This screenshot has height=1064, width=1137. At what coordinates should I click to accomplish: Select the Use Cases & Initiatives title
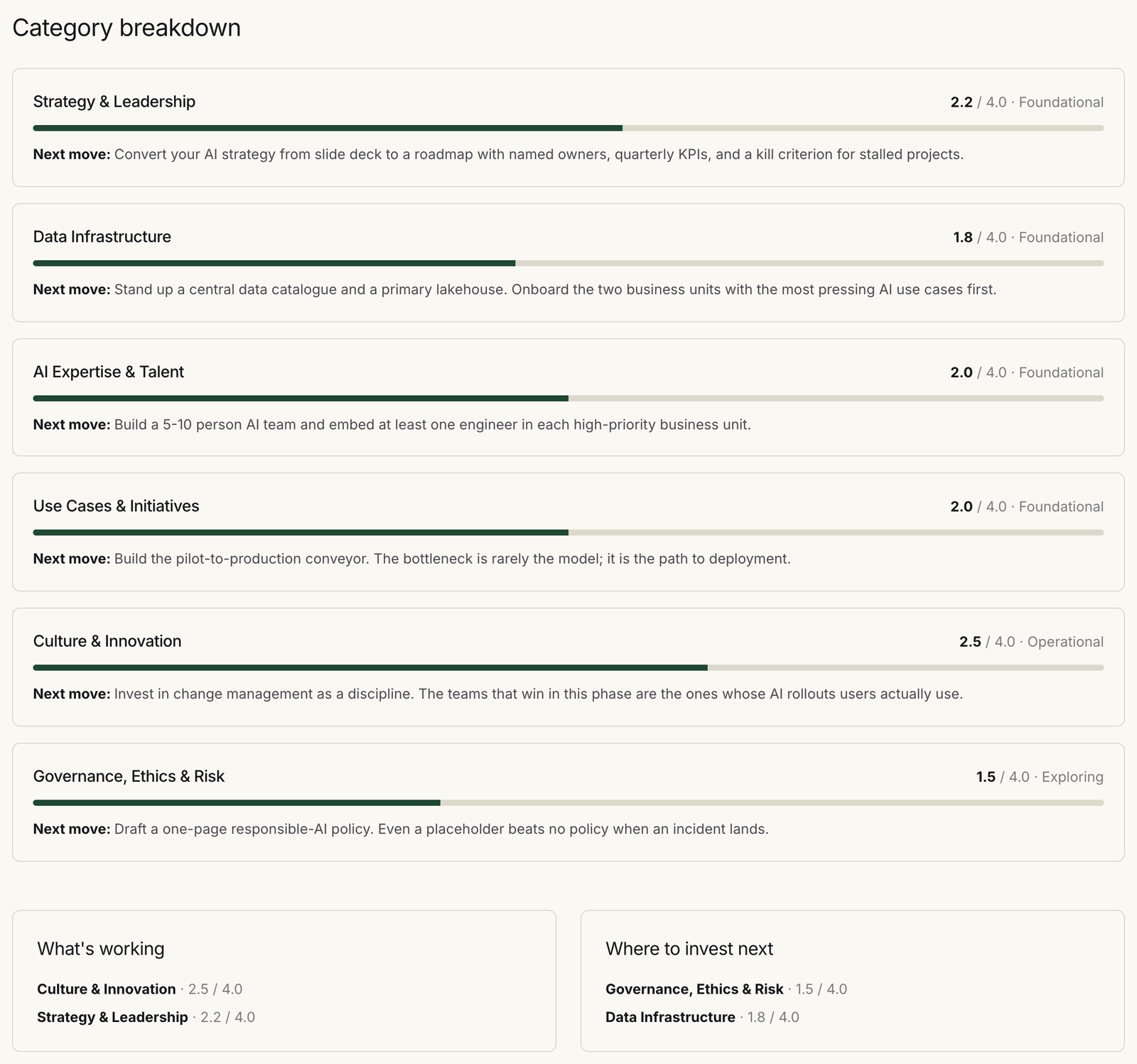(x=117, y=506)
